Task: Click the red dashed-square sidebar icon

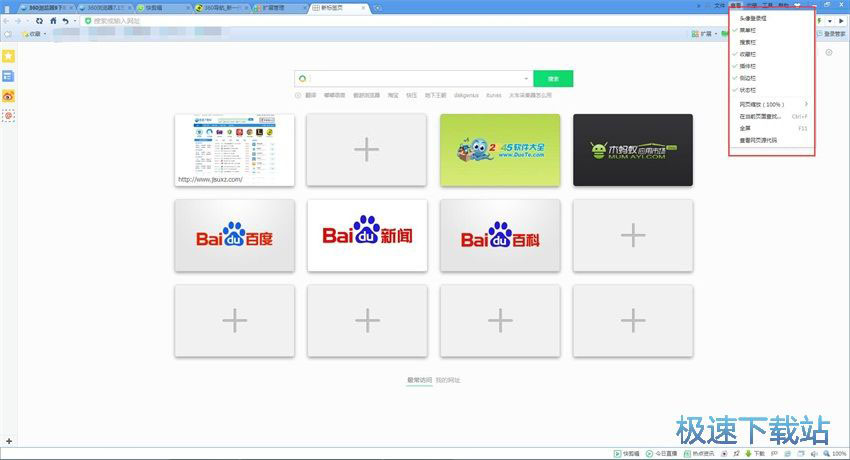Action: (x=8, y=116)
